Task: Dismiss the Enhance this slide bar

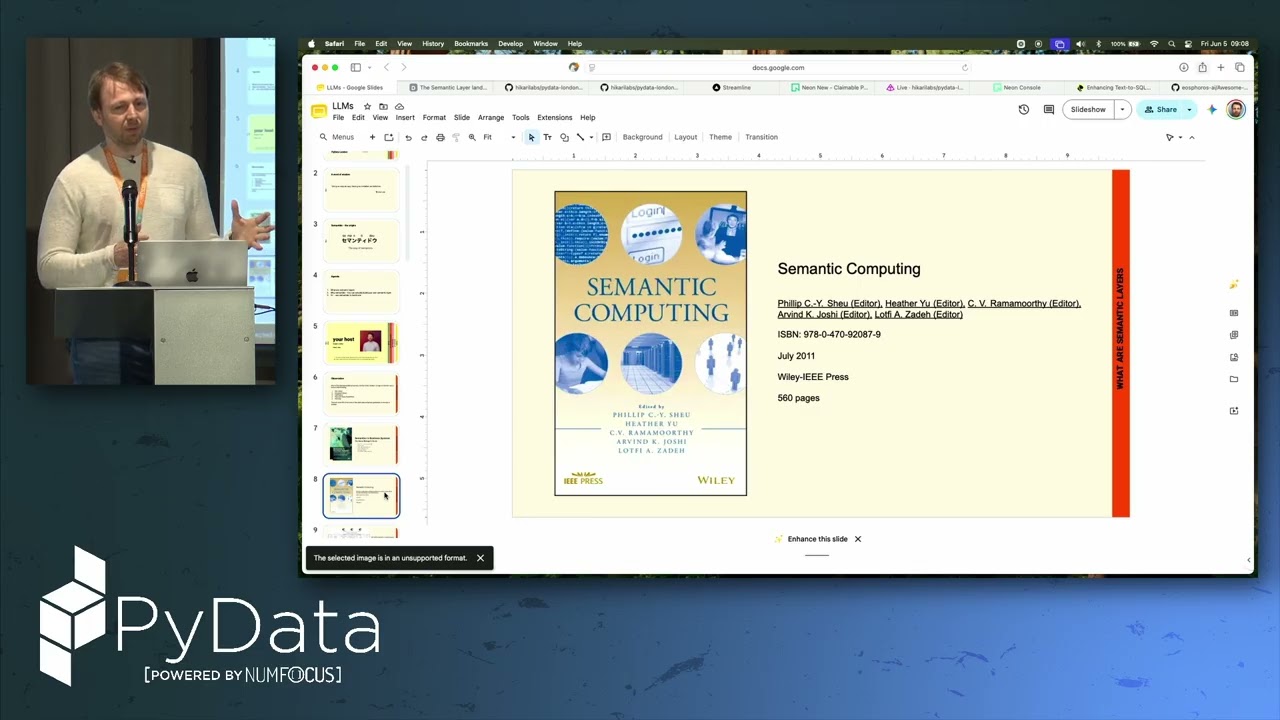Action: point(858,539)
